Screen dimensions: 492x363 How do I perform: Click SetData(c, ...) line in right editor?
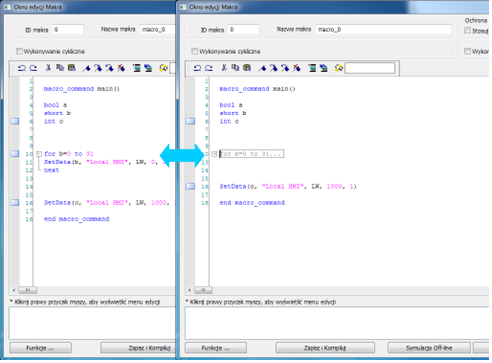pos(288,187)
